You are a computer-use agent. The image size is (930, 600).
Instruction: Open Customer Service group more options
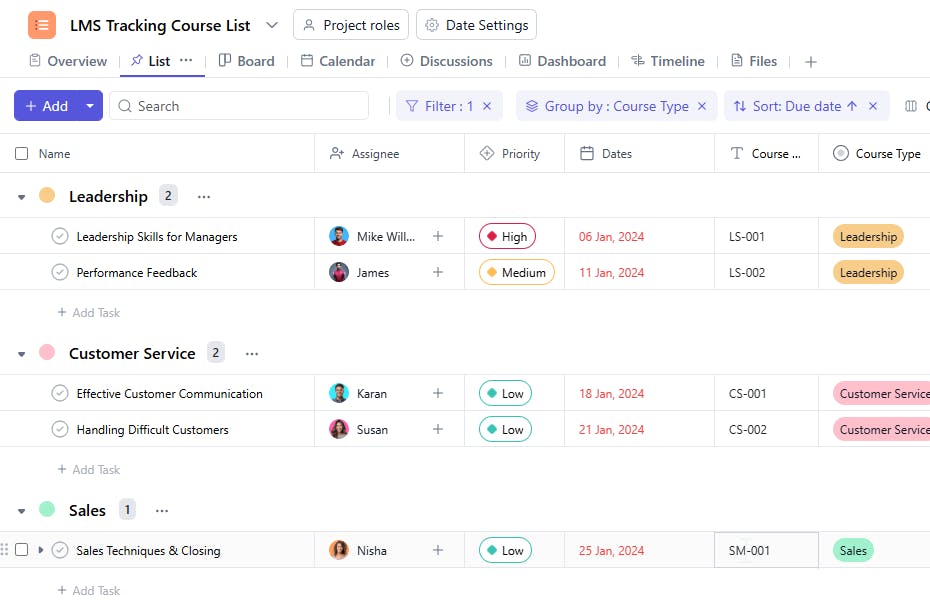click(x=252, y=354)
